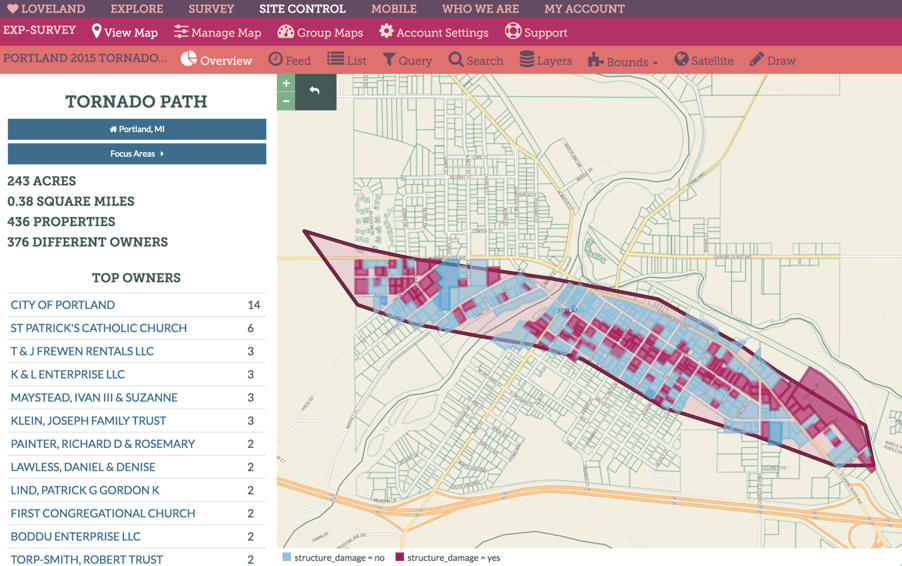Image resolution: width=902 pixels, height=566 pixels.
Task: Click the View Map pin icon
Action: click(x=97, y=32)
